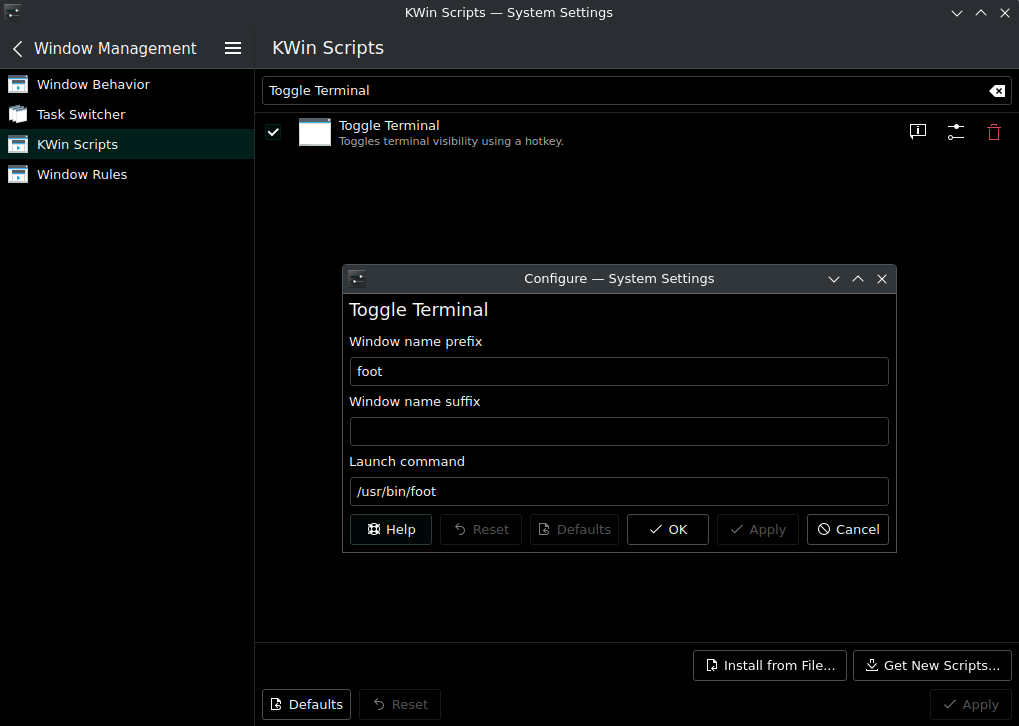Click Defaults at bottom of main window
Image resolution: width=1019 pixels, height=726 pixels.
click(x=306, y=705)
